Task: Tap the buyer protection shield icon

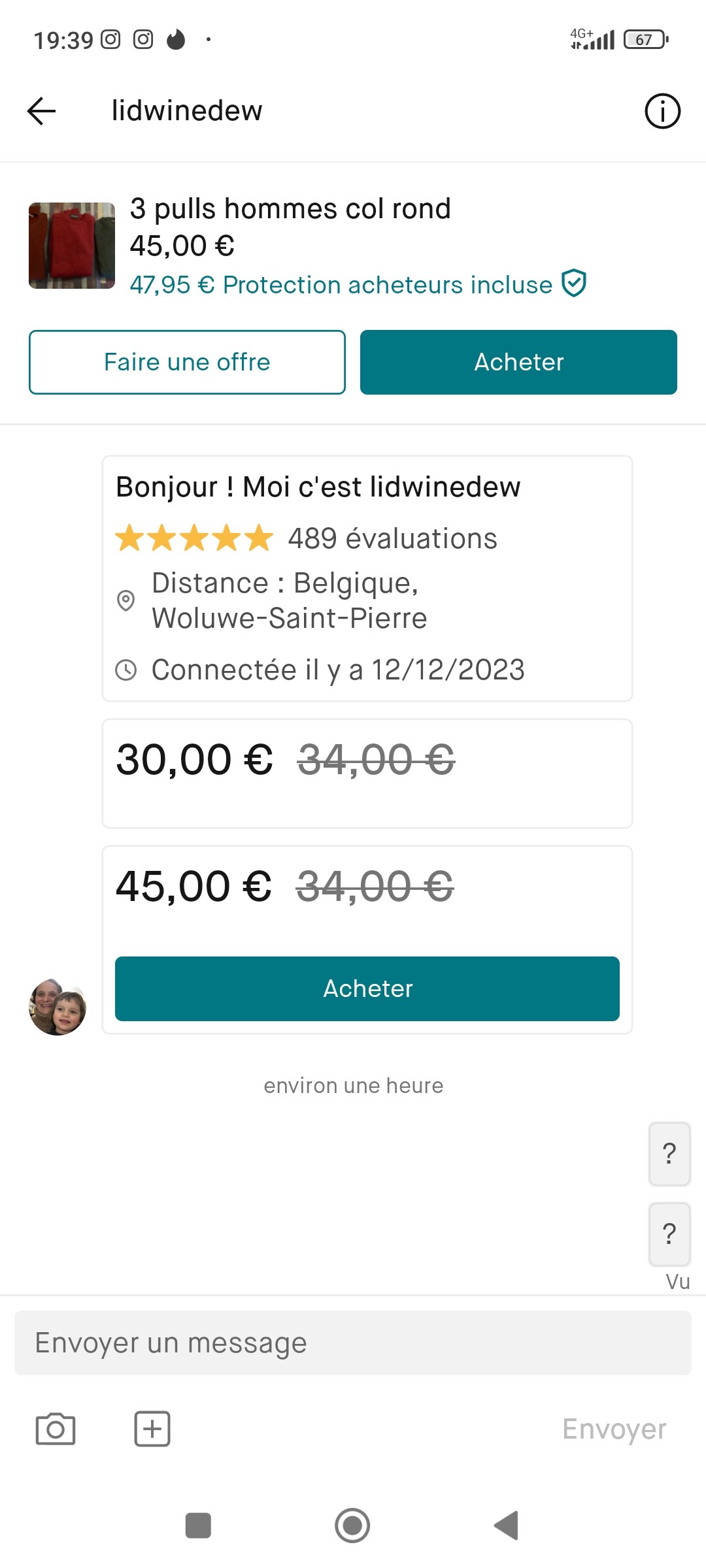Action: point(574,284)
